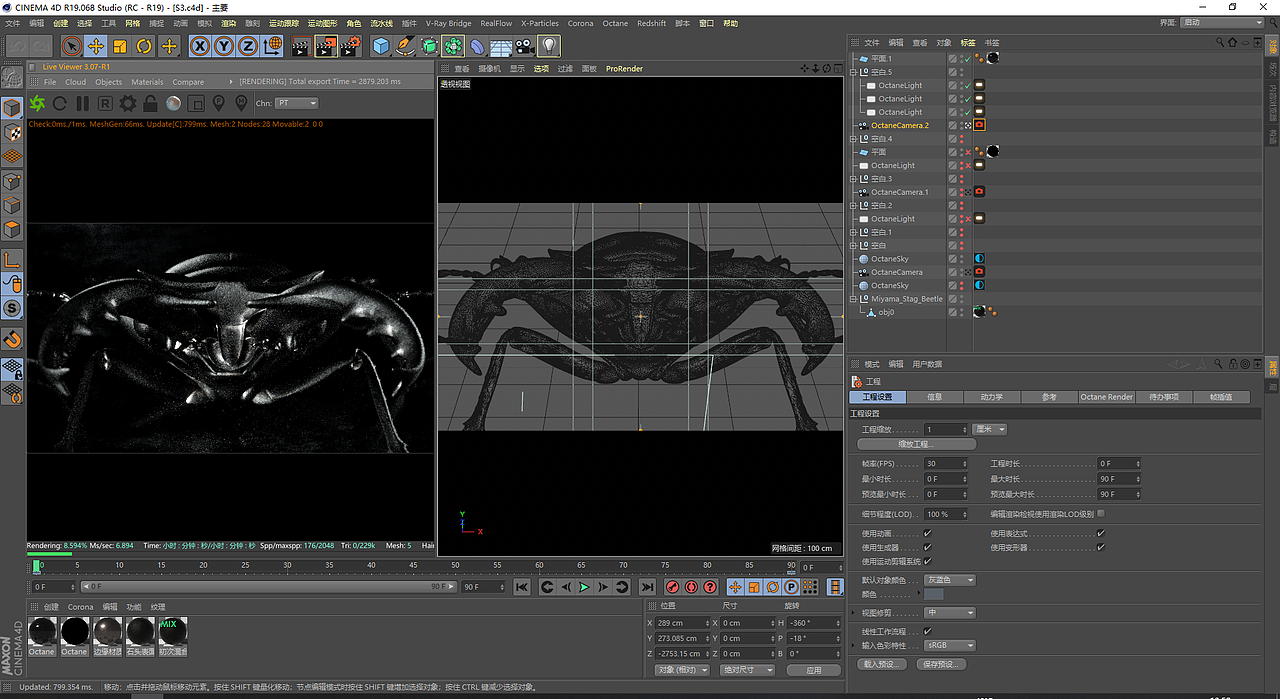This screenshot has height=699, width=1280.
Task: Click the 保存预设... button
Action: 942,664
